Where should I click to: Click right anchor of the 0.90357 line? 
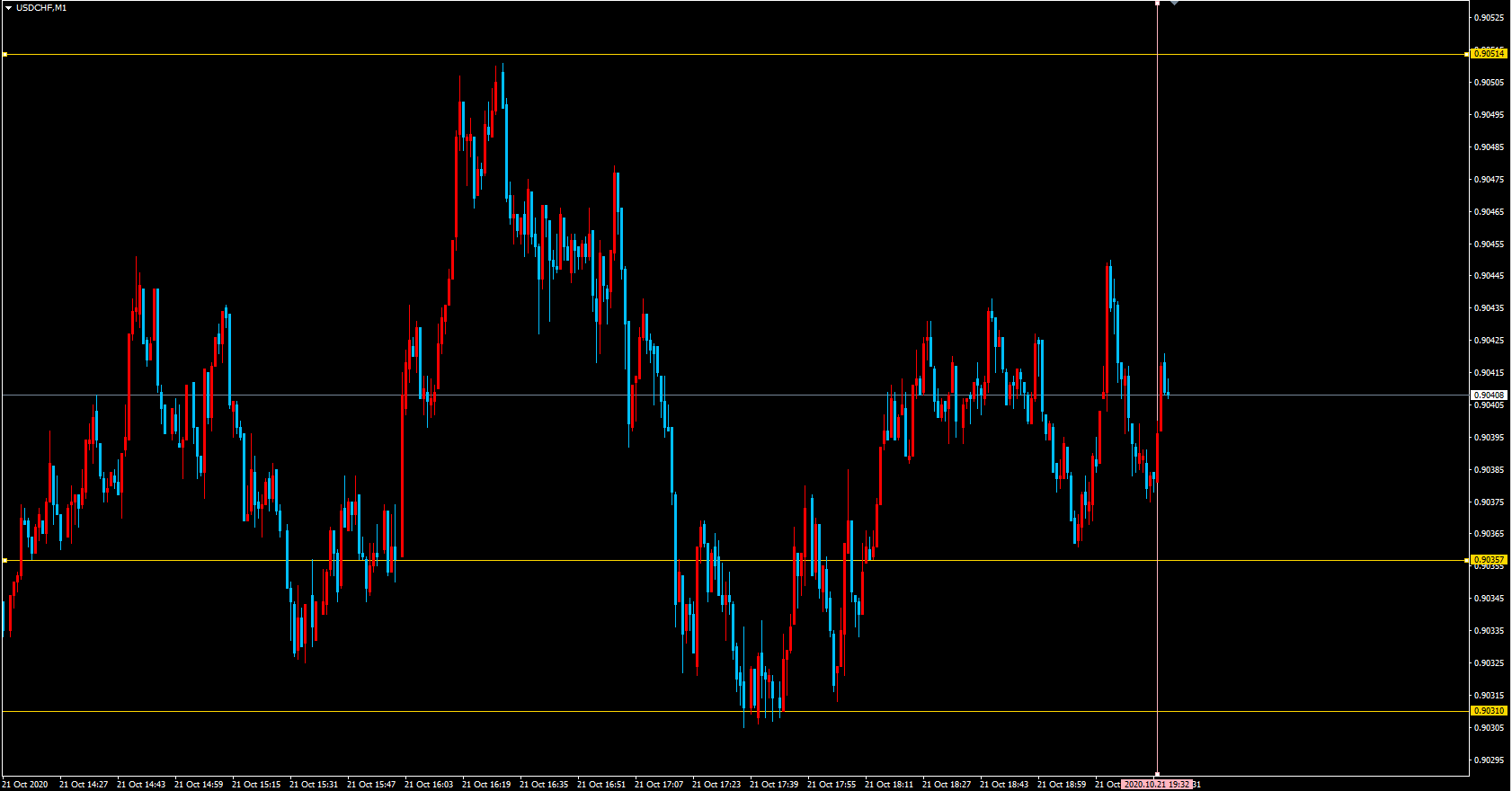coord(1467,560)
